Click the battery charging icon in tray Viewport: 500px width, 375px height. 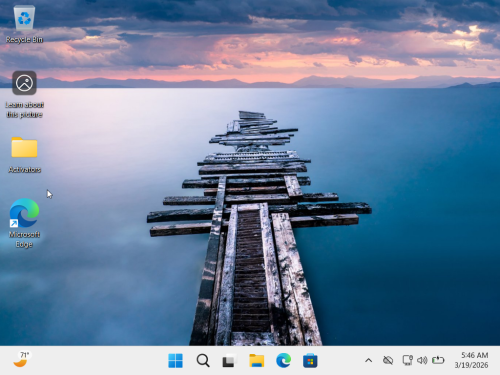click(438, 360)
